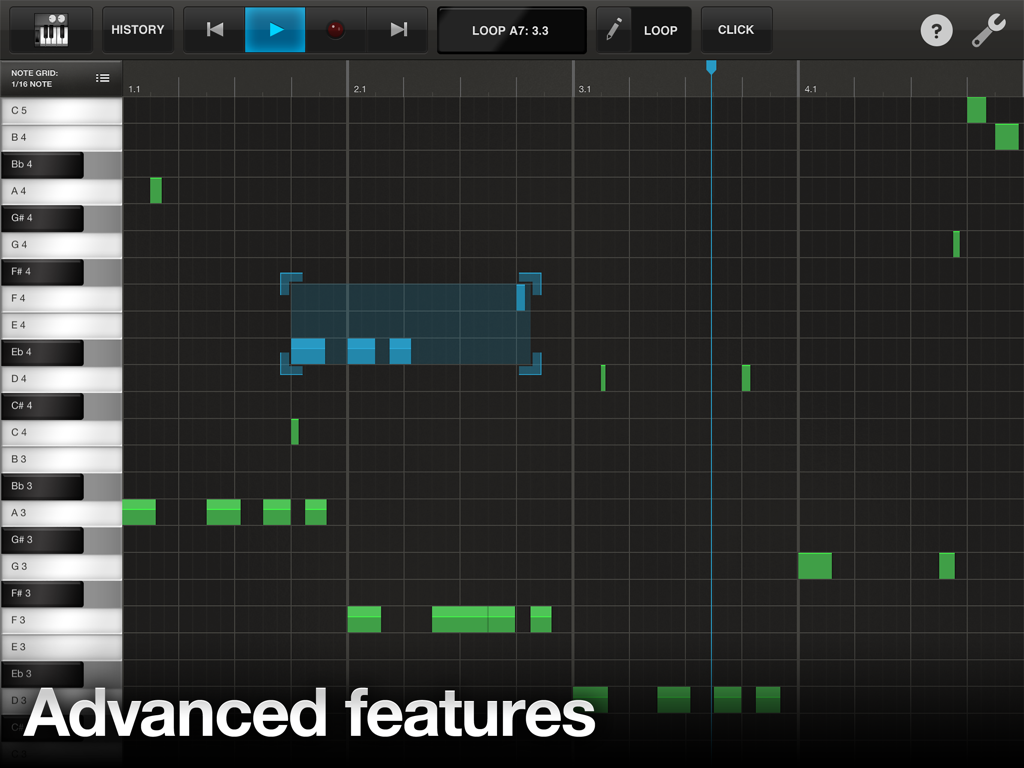Image resolution: width=1024 pixels, height=768 pixels.
Task: Open the LOOP A7: 3.3 selector
Action: coord(511,29)
